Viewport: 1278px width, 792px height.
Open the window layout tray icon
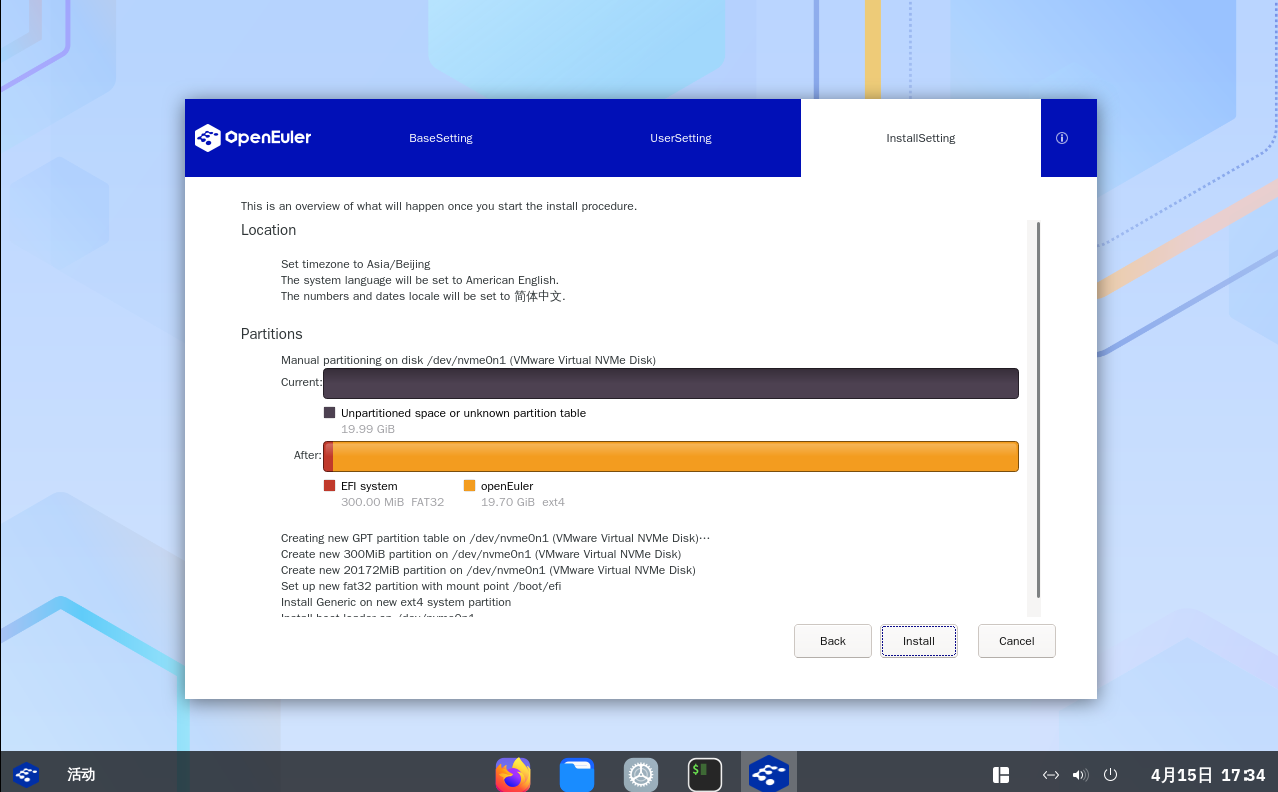1001,775
